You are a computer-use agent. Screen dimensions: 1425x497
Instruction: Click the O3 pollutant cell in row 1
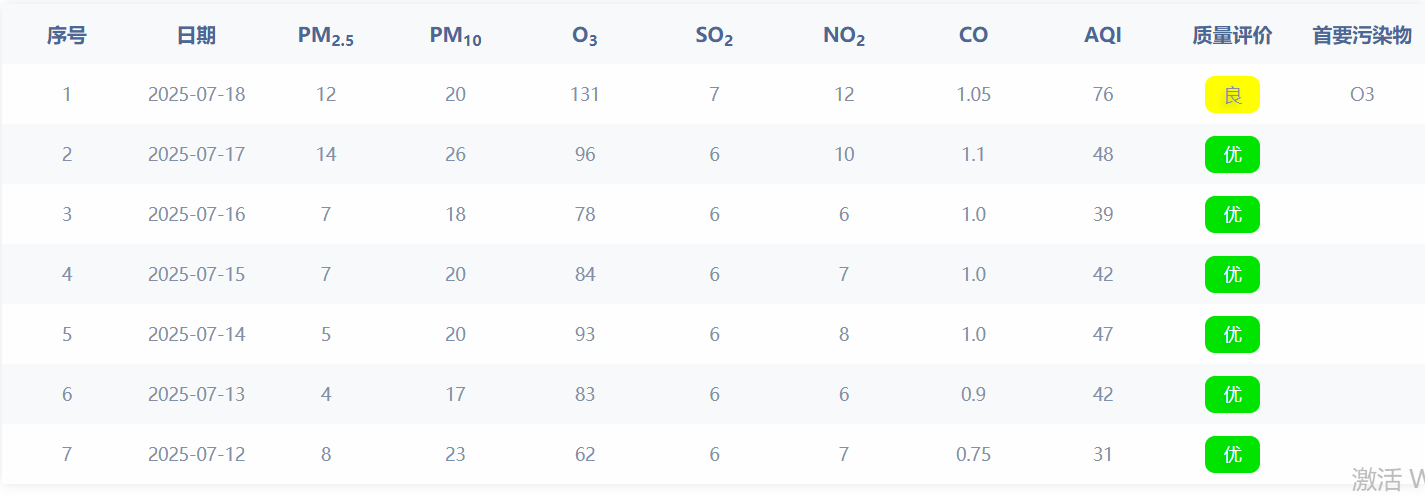pyautogui.click(x=1362, y=95)
